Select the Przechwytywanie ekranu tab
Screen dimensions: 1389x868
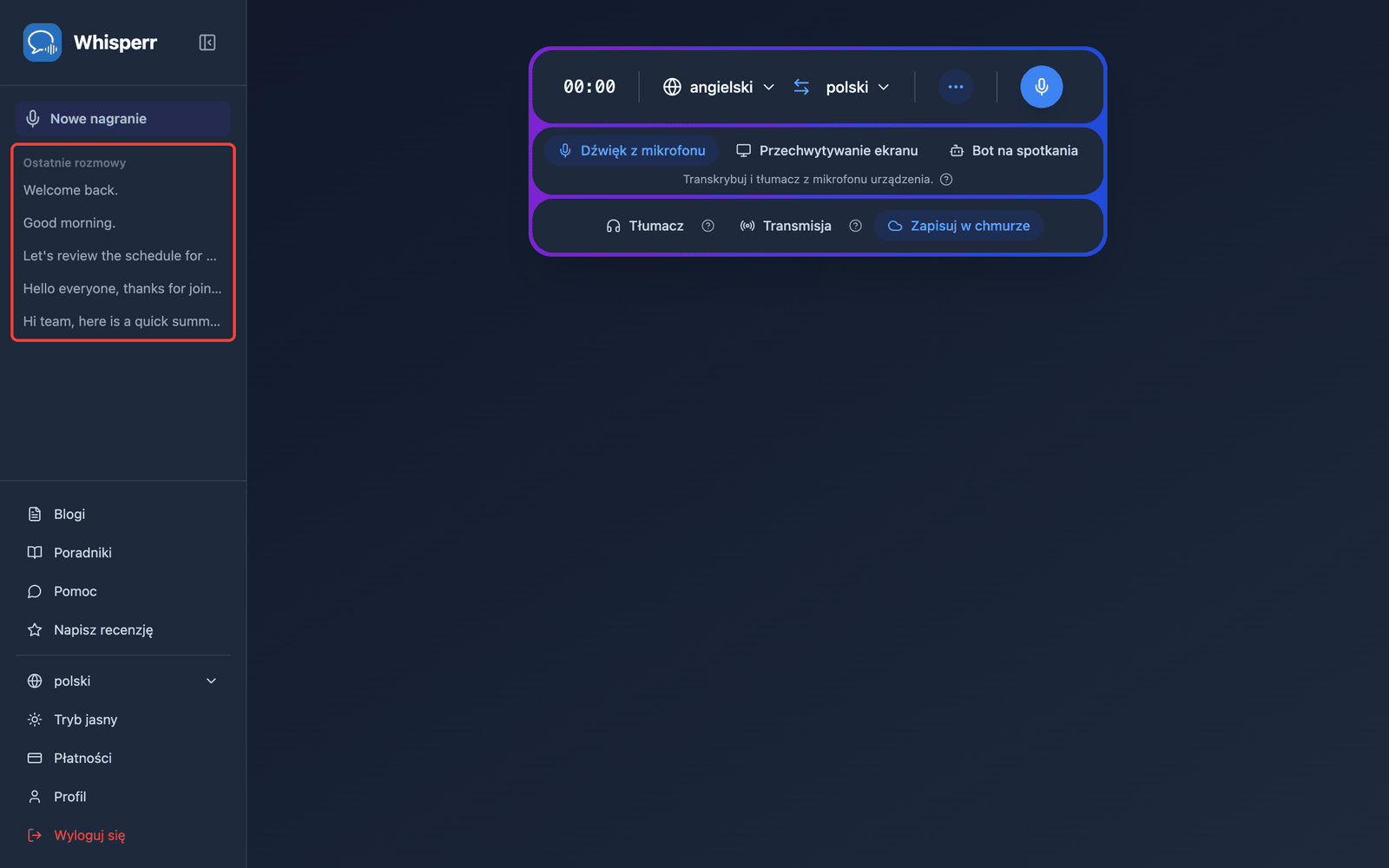click(x=826, y=150)
